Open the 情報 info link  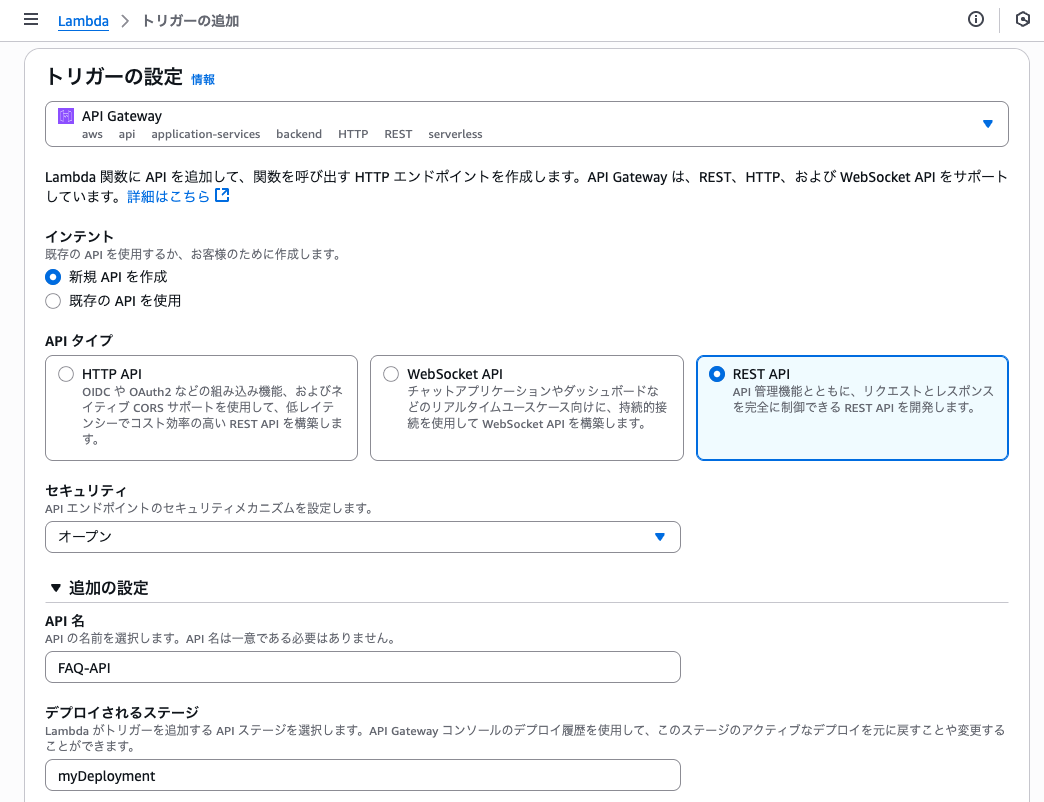pos(203,79)
